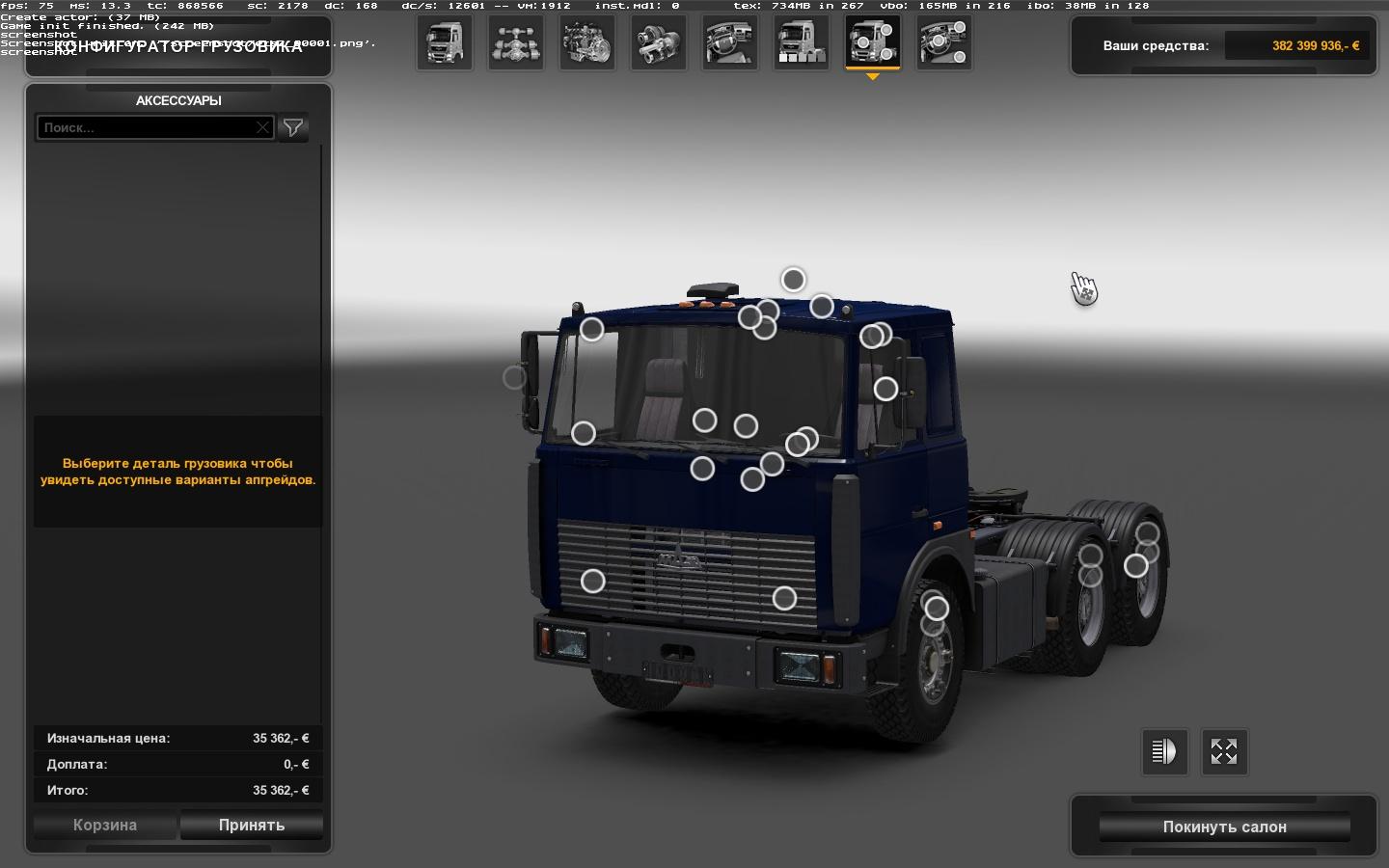This screenshot has width=1389, height=868.
Task: Toggle fullscreen truck view
Action: tap(1224, 751)
